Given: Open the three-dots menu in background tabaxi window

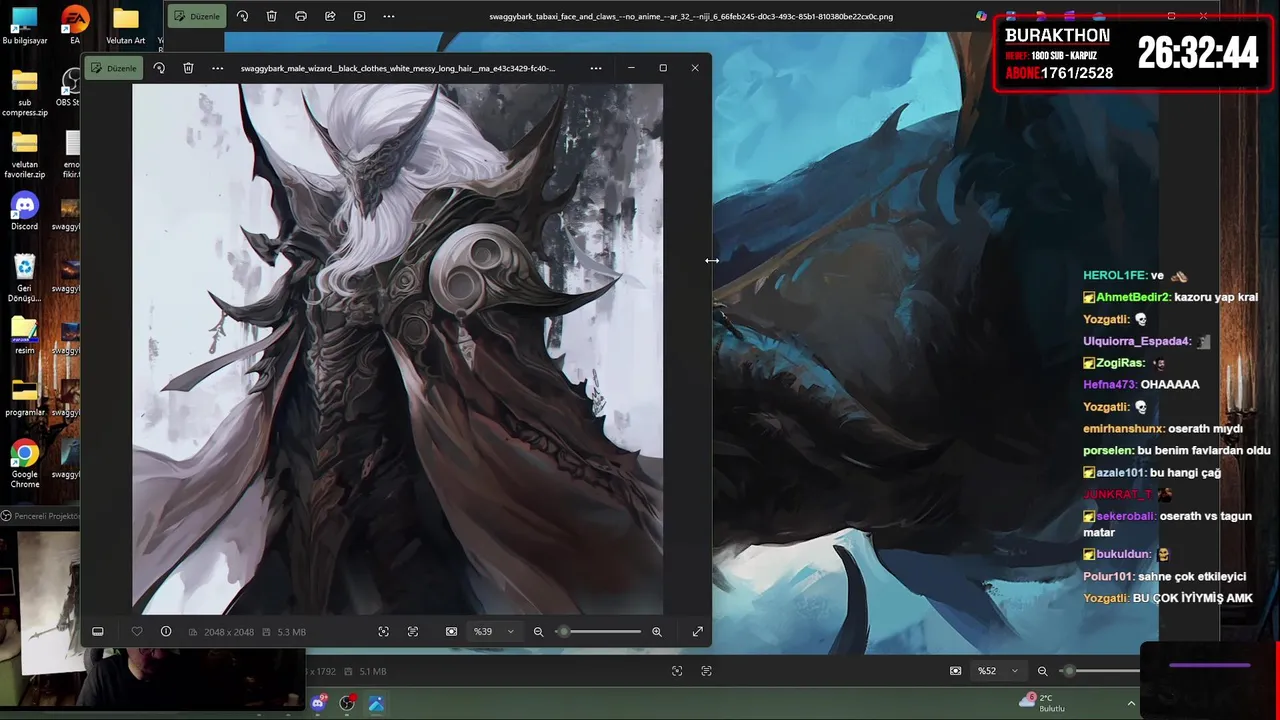Looking at the screenshot, I should point(389,16).
